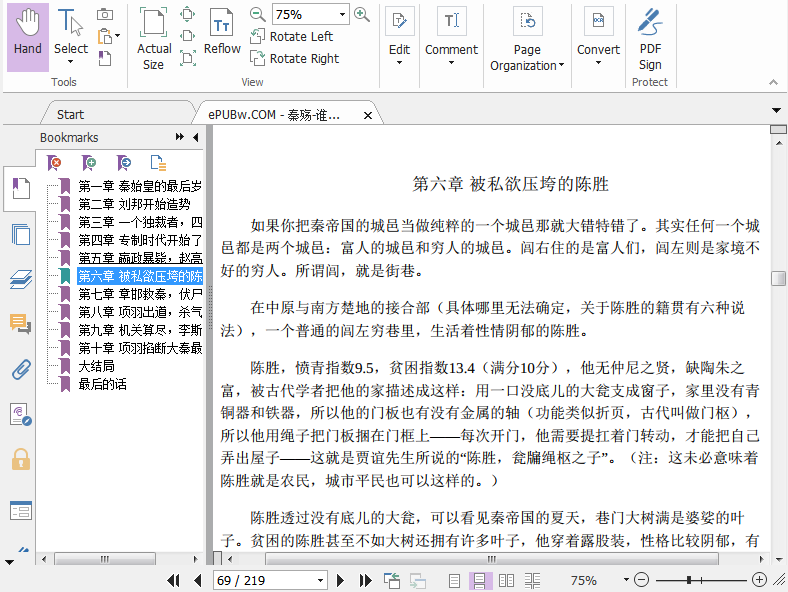Open the clipboard paste icon
Viewport: 788px width, 592px height.
[x=105, y=37]
